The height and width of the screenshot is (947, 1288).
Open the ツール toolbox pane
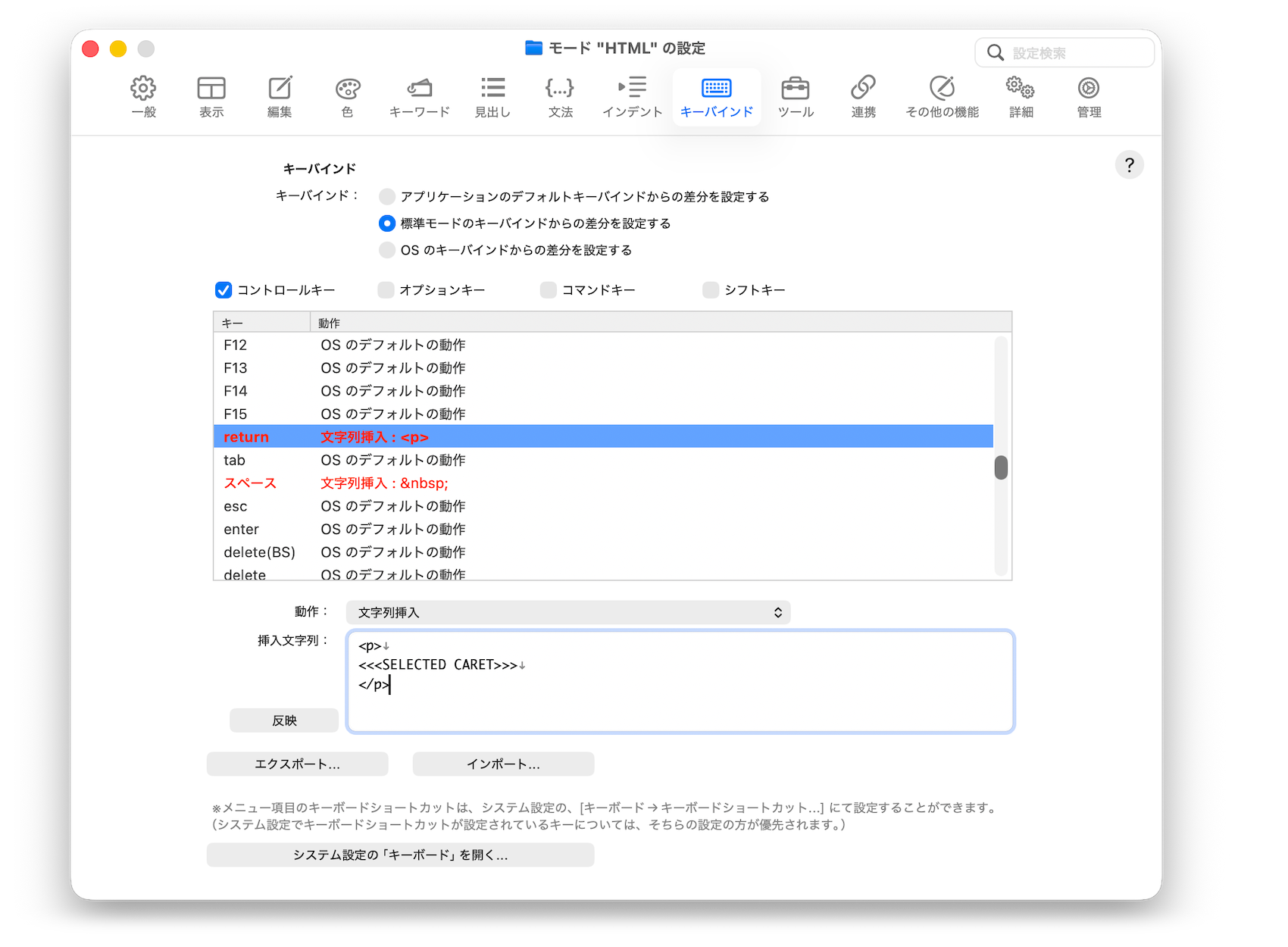(796, 96)
